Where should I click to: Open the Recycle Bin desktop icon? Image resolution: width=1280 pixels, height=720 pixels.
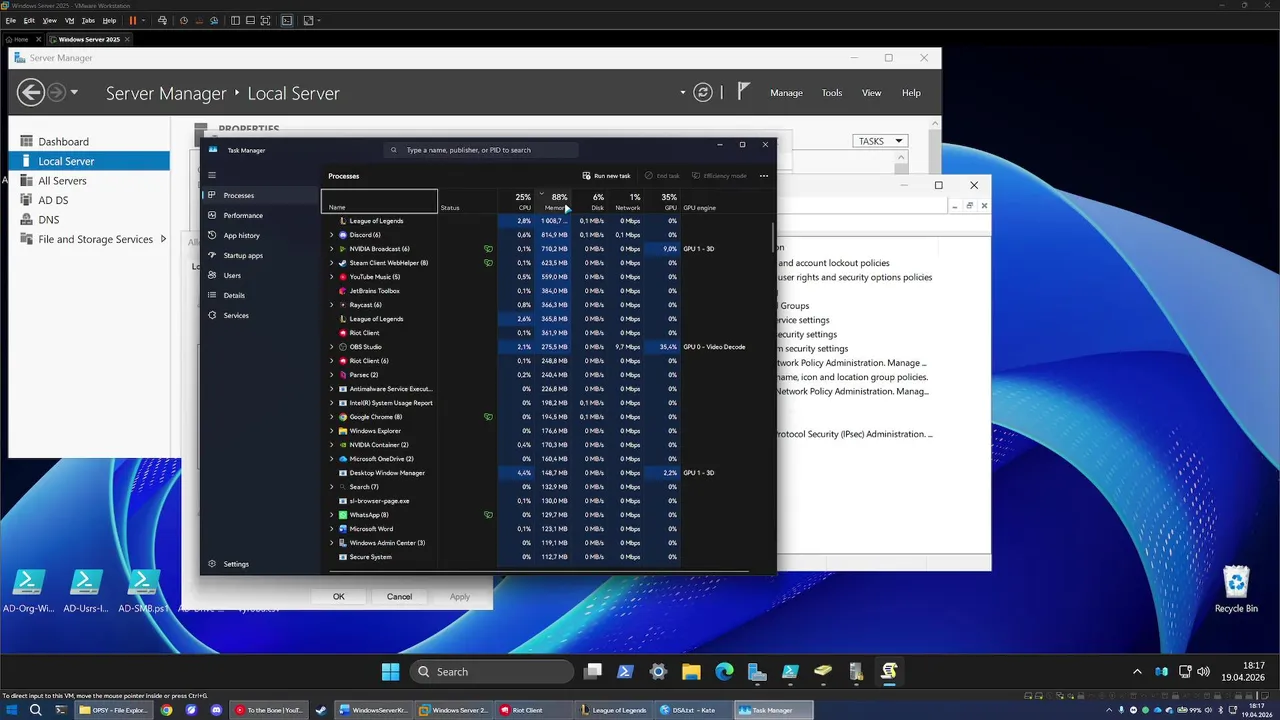tap(1237, 590)
